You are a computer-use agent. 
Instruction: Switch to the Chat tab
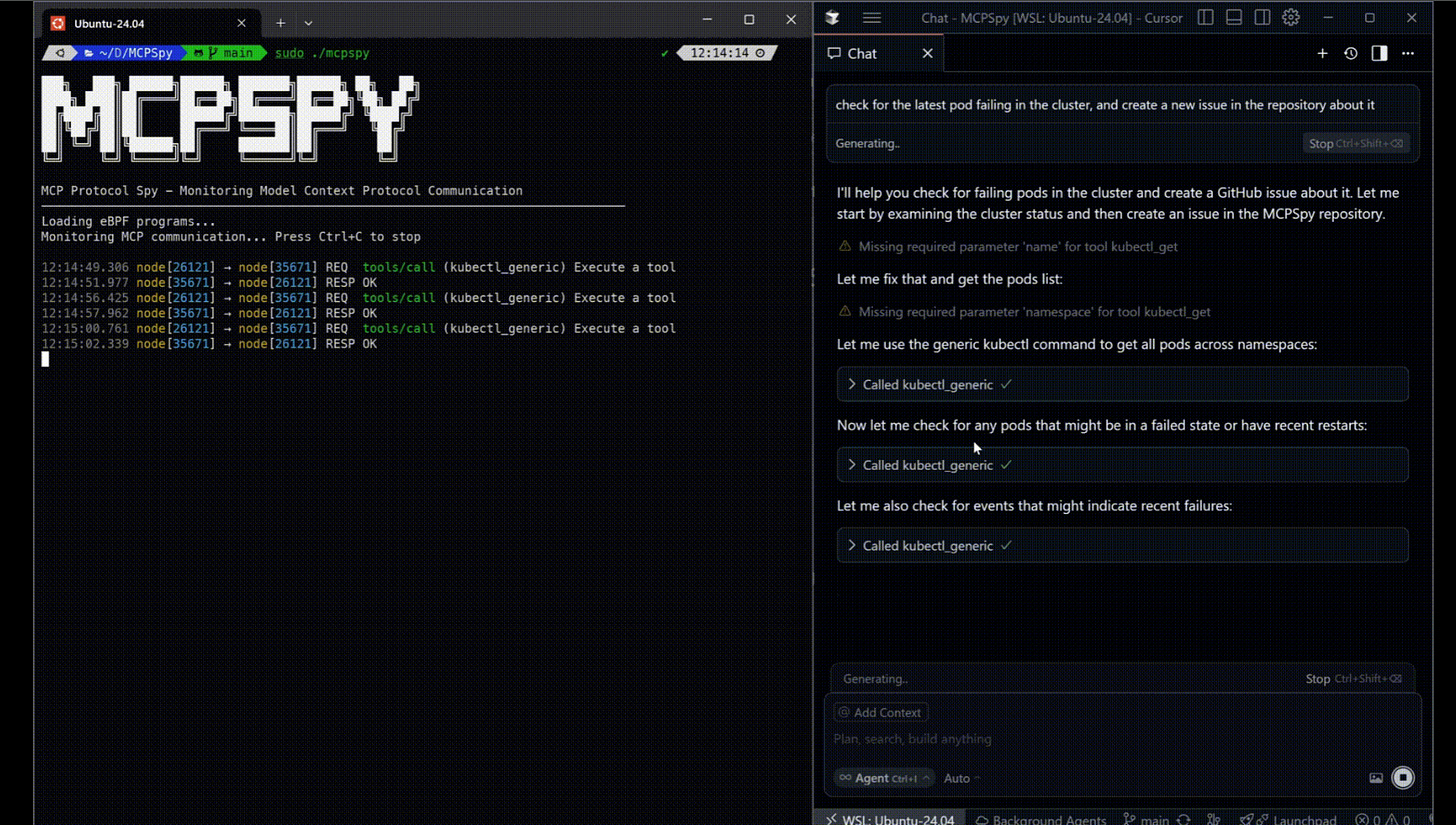click(x=862, y=54)
